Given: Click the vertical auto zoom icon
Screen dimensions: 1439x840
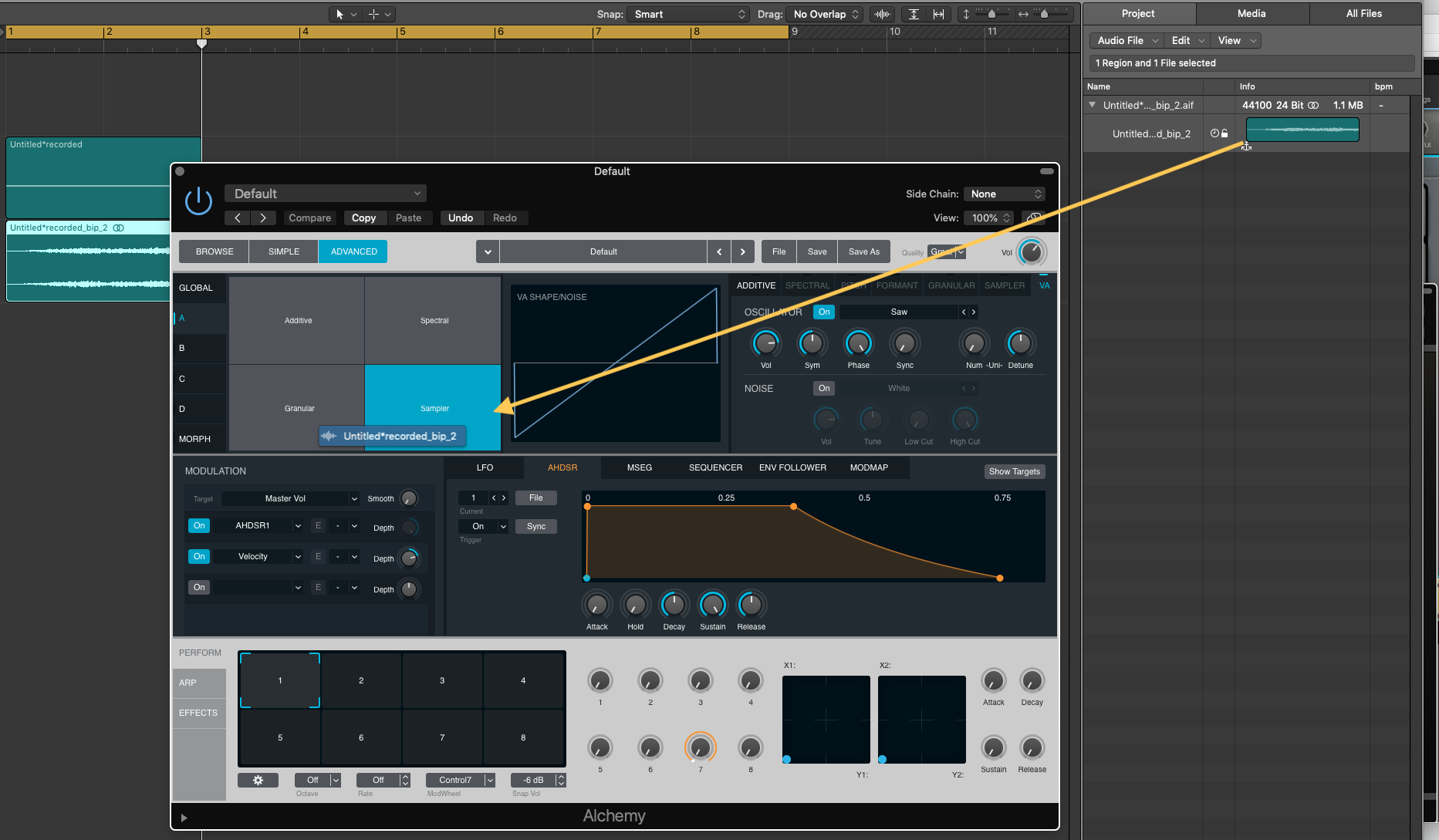Looking at the screenshot, I should coord(914,14).
